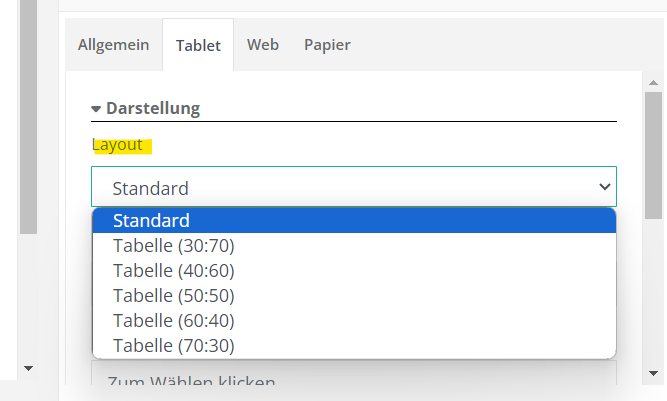This screenshot has height=401, width=667.
Task: Go to the Papier tab
Action: (327, 45)
